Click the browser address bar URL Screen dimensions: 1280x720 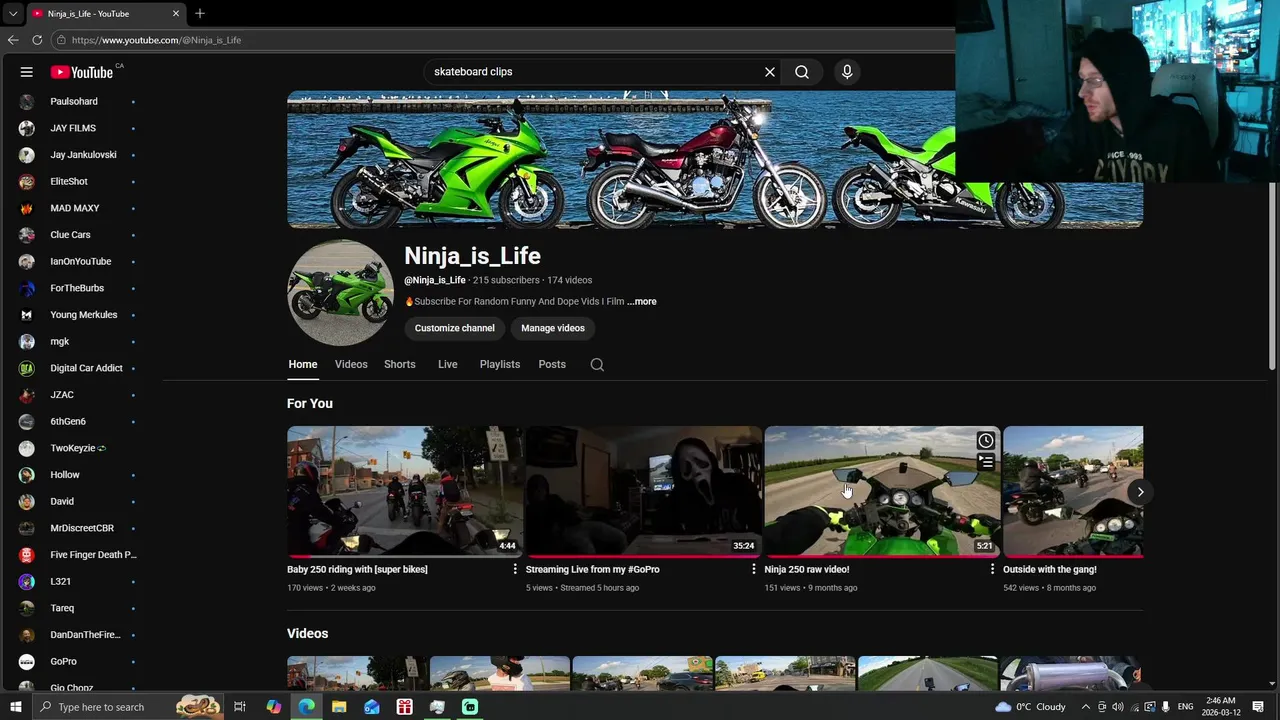click(x=156, y=40)
